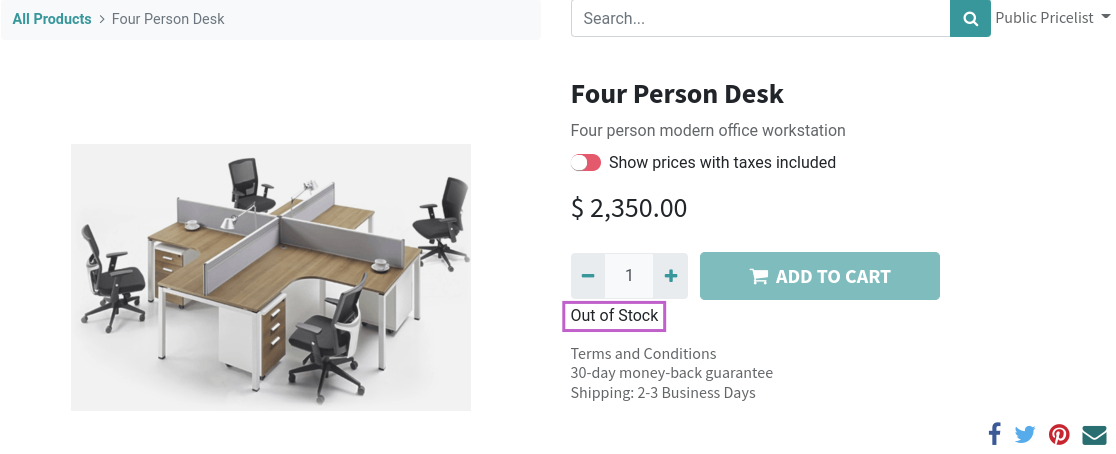Share product on Twitter
Screen dimensions: 1116x454
point(1025,434)
